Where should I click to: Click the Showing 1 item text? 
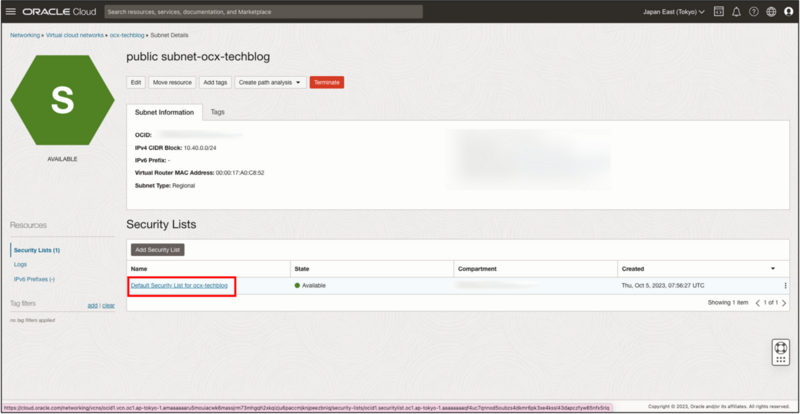pyautogui.click(x=728, y=303)
